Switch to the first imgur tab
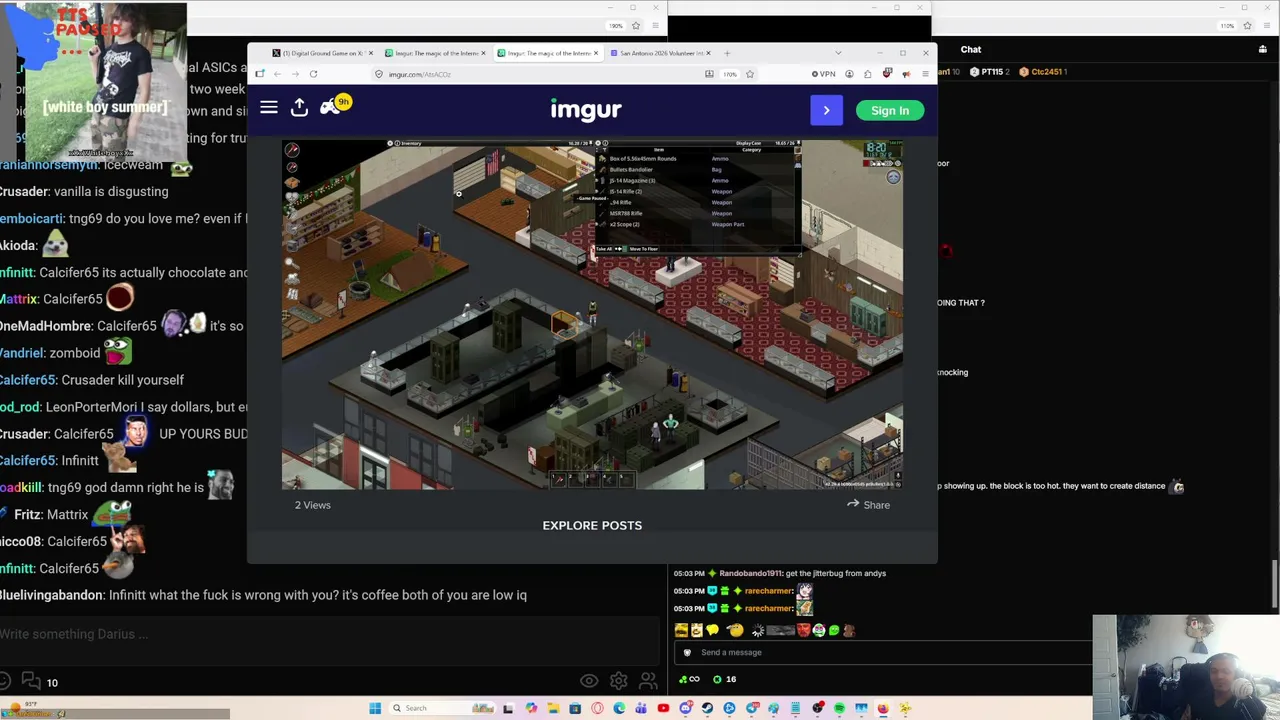 pos(436,53)
